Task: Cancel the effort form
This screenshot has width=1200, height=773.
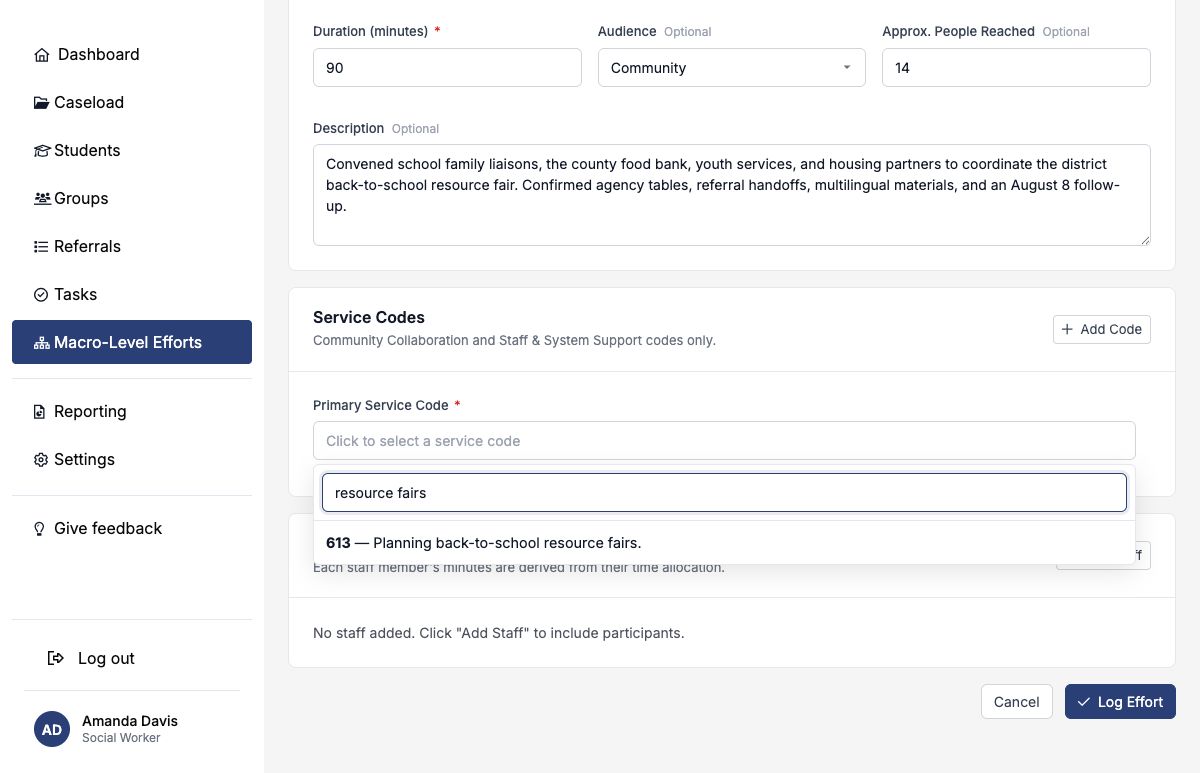Action: [x=1017, y=702]
